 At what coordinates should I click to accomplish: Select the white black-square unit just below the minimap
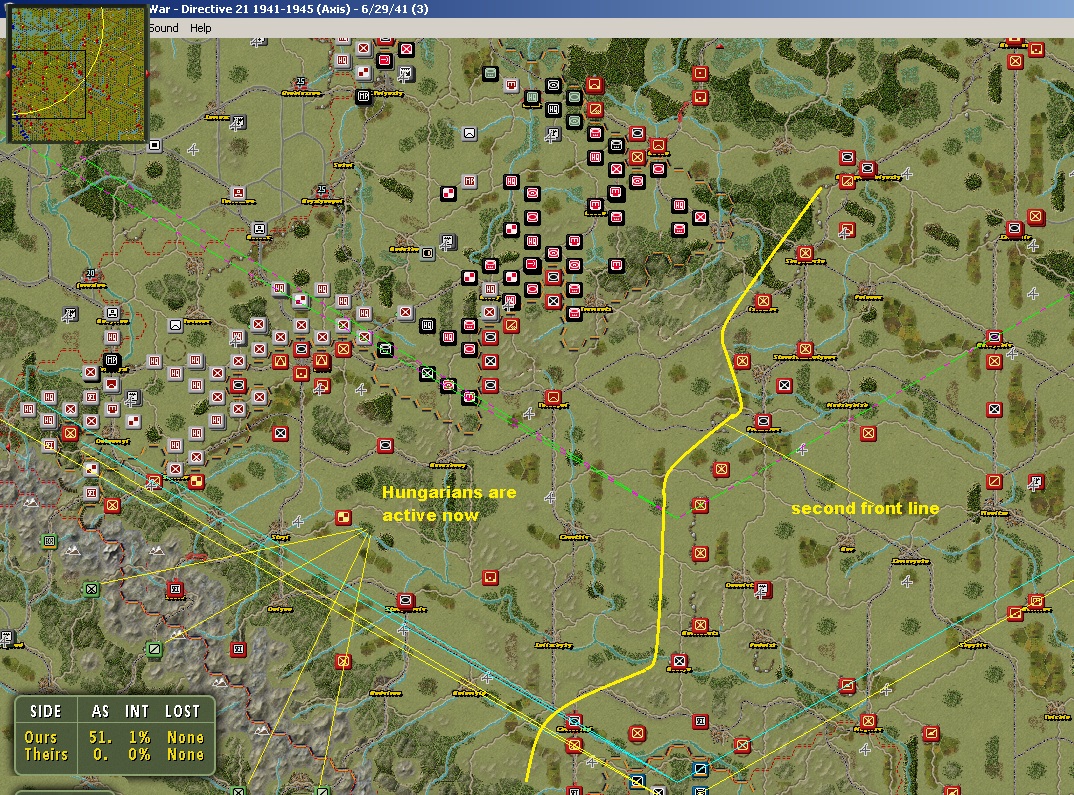(x=155, y=145)
